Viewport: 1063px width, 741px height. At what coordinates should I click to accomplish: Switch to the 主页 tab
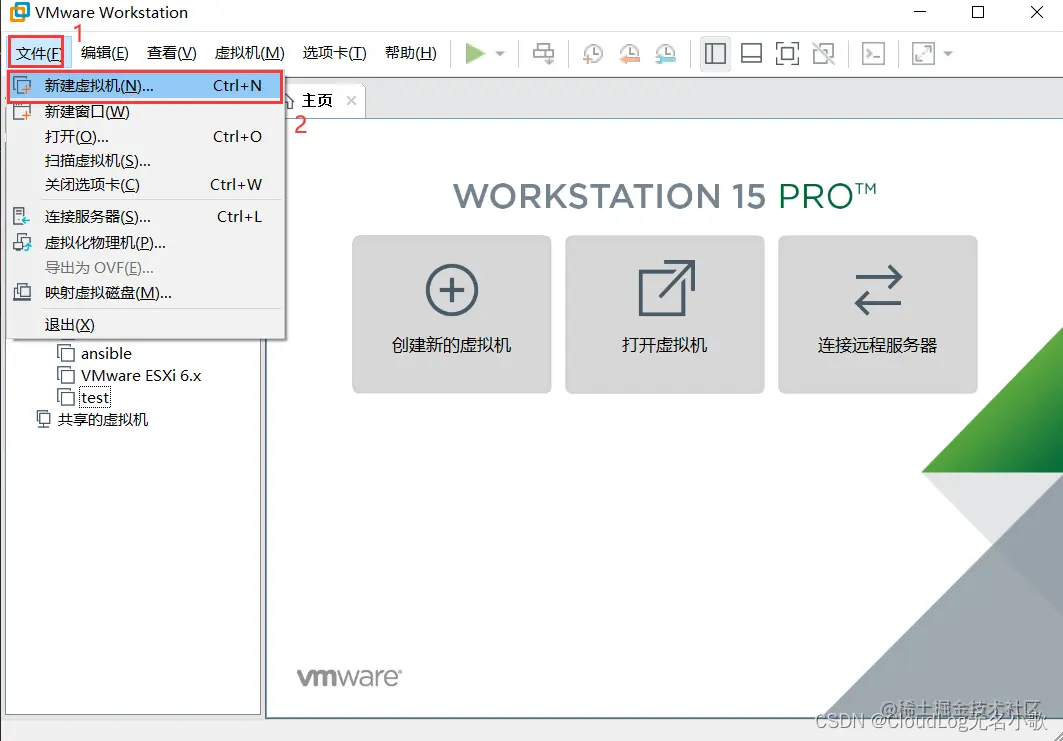tap(317, 101)
